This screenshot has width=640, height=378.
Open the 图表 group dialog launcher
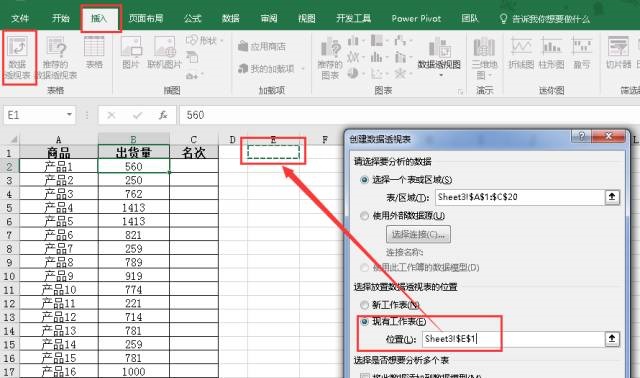pos(460,92)
